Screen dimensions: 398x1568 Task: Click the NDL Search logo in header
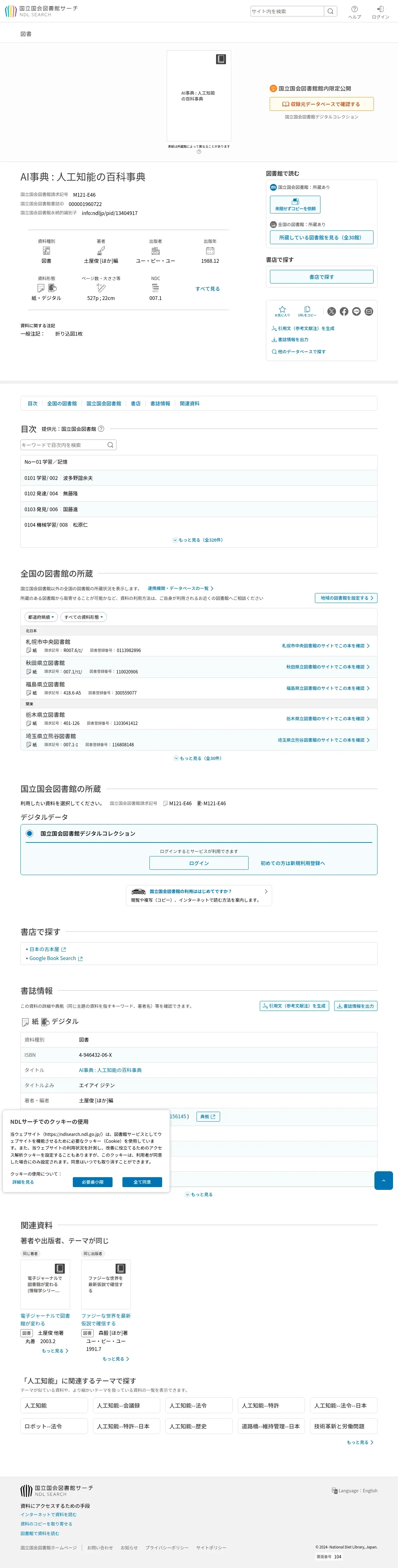tap(41, 11)
